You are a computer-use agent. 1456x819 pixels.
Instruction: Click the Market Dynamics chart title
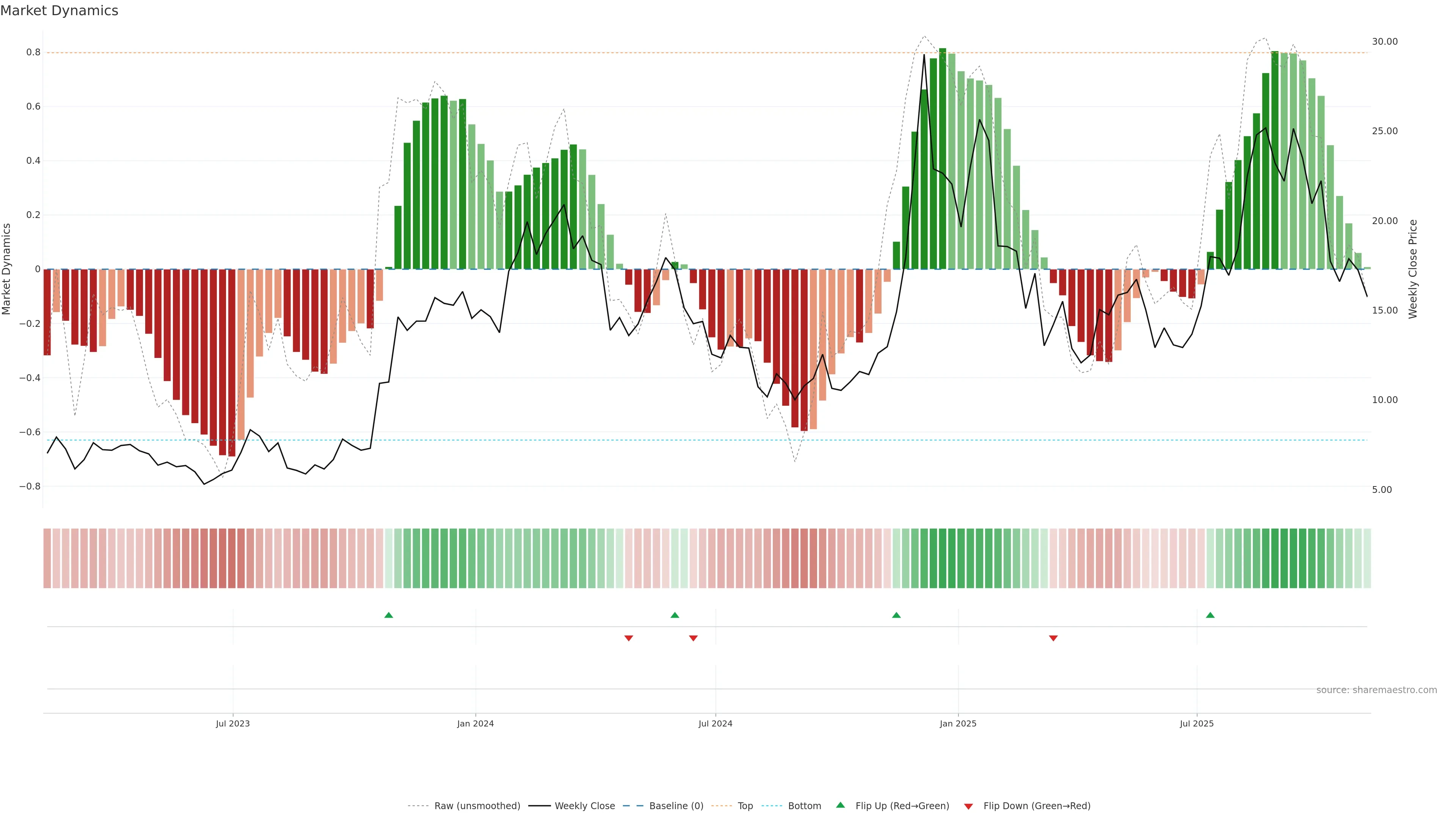pos(60,11)
